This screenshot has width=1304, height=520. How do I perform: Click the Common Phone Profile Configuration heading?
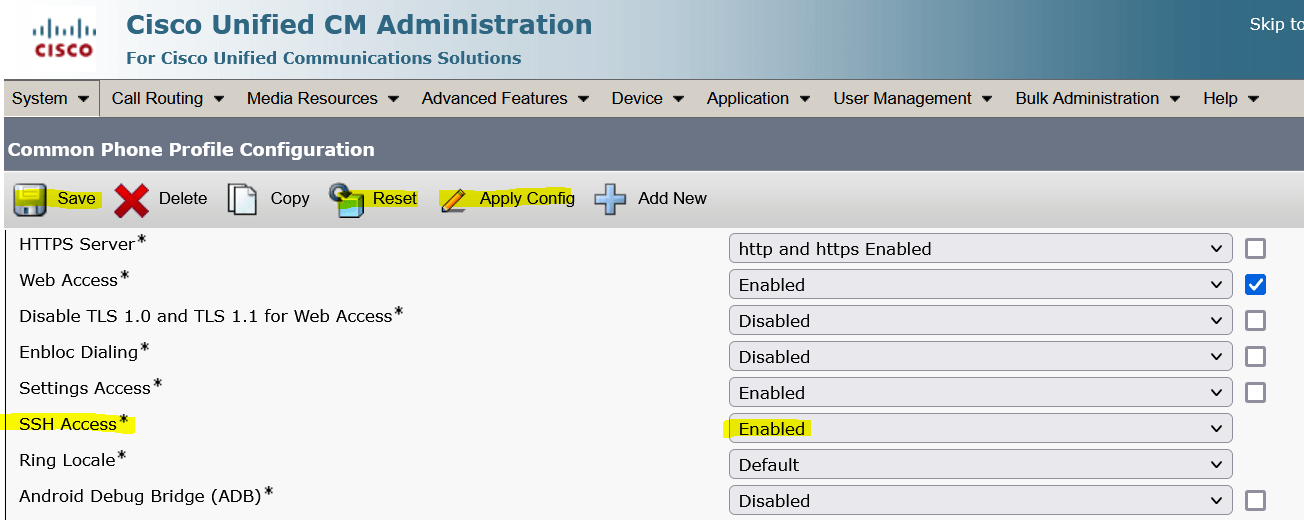pos(191,150)
